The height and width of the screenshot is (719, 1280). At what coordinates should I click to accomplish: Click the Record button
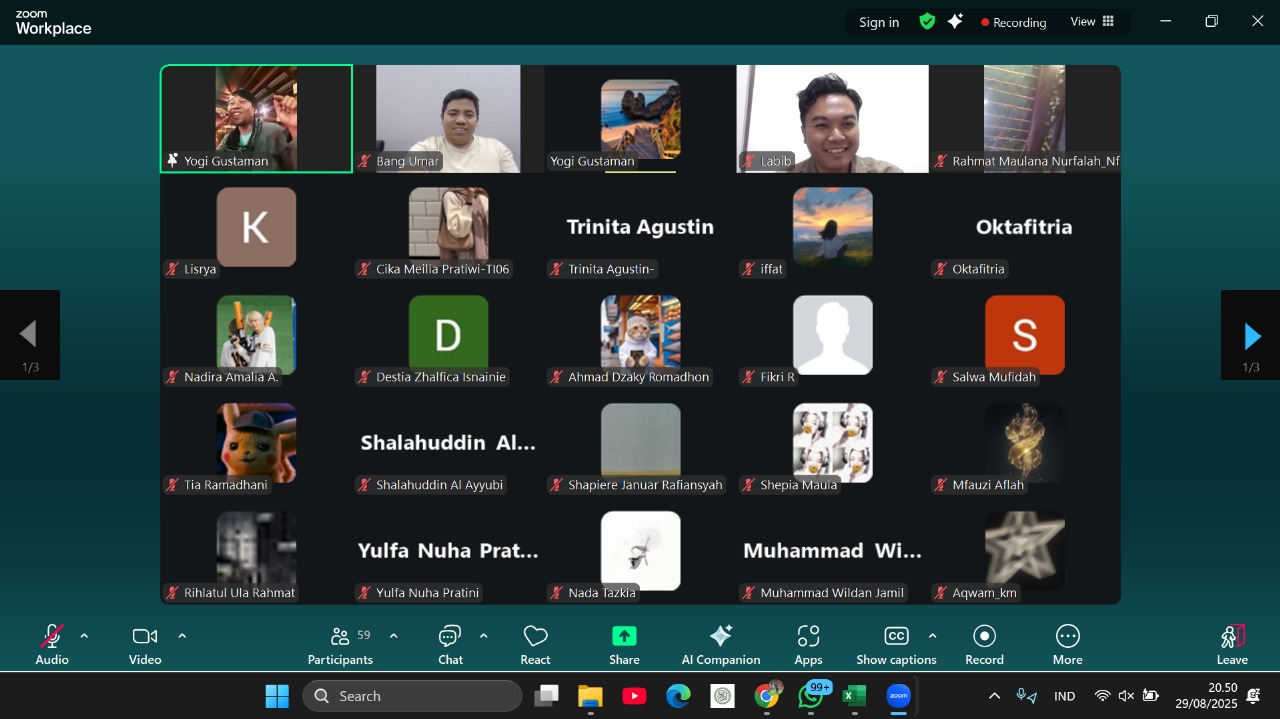[984, 644]
